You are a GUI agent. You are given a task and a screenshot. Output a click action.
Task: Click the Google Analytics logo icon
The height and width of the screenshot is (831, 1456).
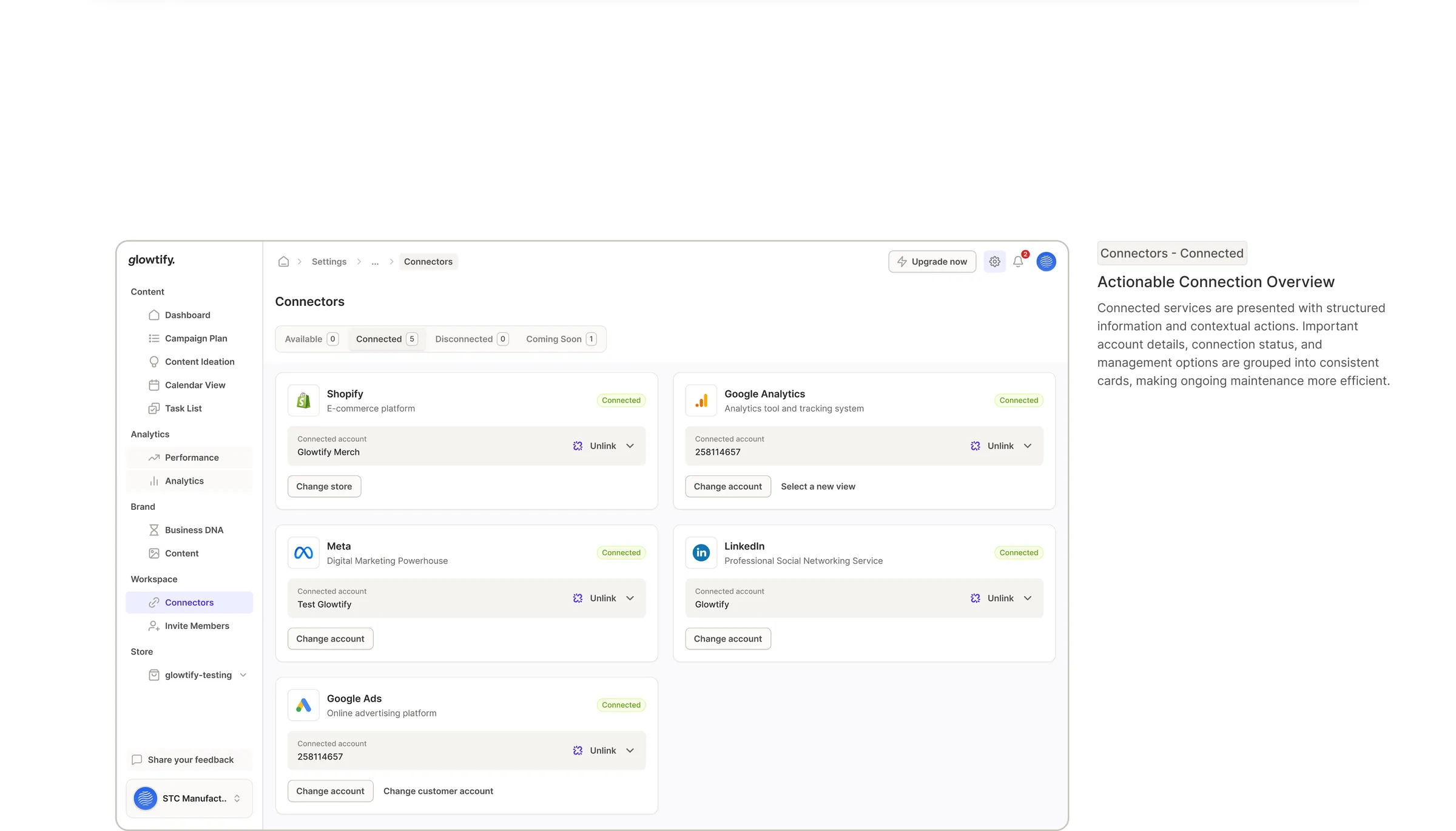click(x=701, y=401)
